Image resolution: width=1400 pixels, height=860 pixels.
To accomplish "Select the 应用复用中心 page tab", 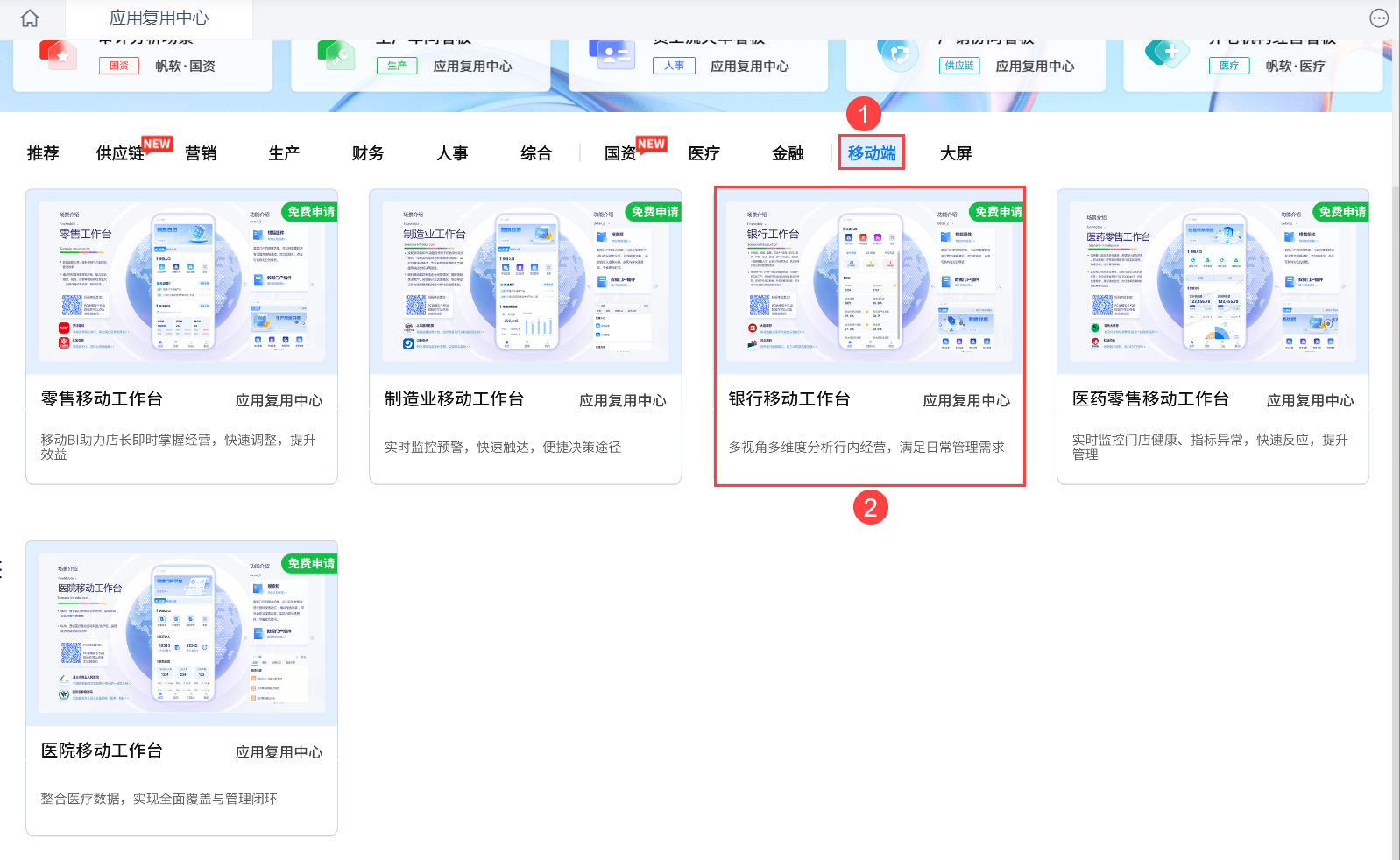I will [x=159, y=18].
